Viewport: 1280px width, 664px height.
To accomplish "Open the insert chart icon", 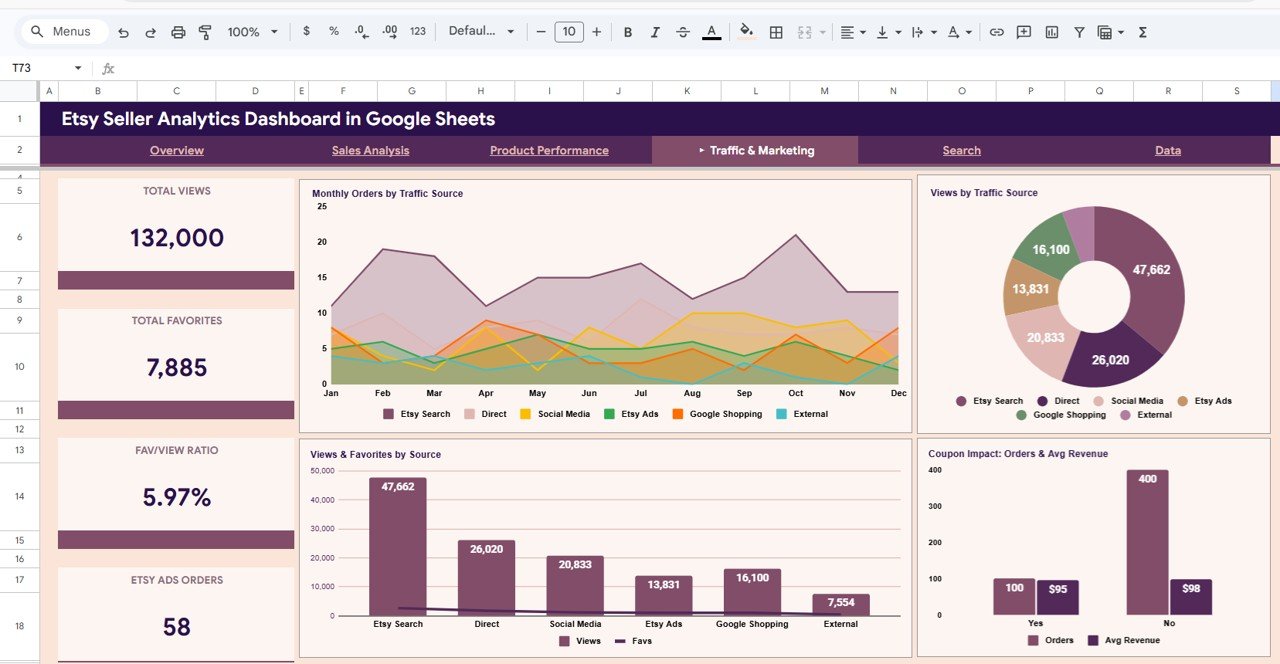I will tap(1051, 31).
